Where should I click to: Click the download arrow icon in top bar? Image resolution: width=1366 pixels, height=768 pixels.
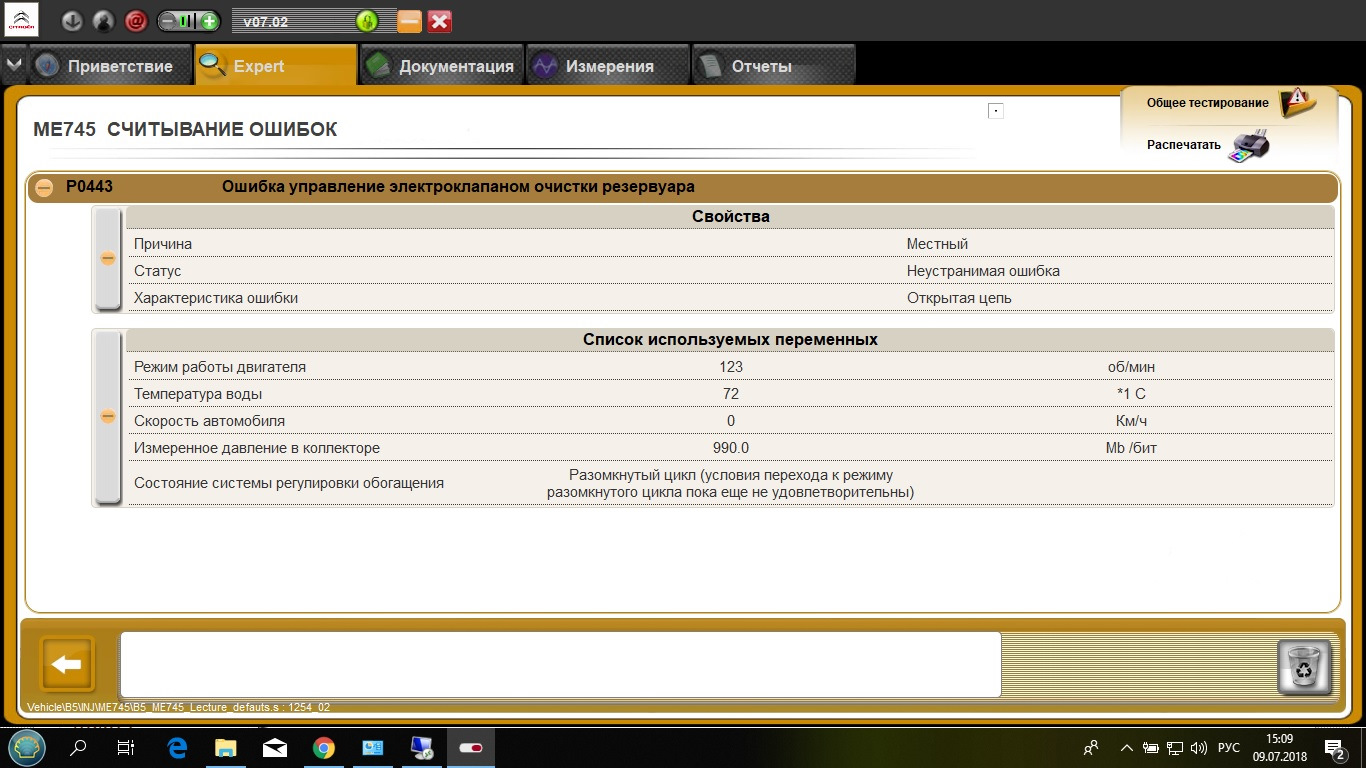tap(72, 21)
